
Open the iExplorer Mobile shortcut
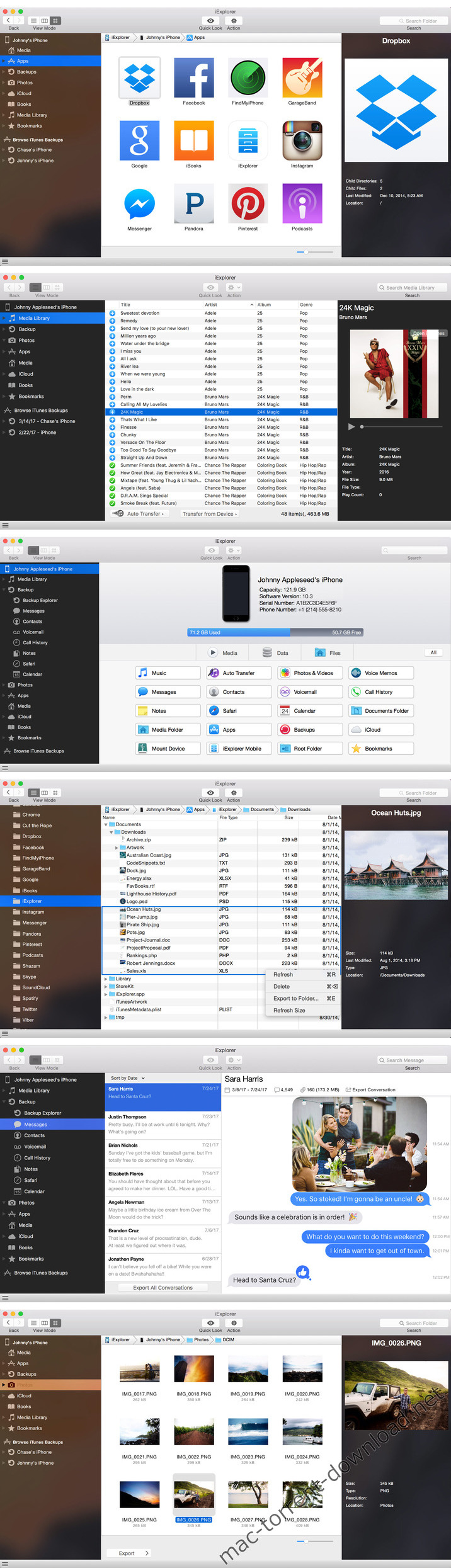(x=239, y=749)
